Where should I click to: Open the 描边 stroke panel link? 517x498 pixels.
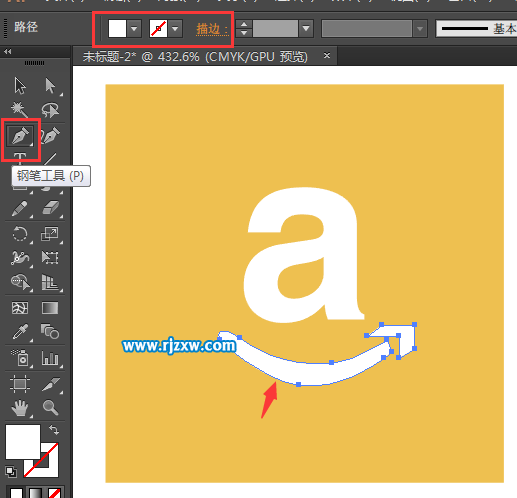click(212, 29)
